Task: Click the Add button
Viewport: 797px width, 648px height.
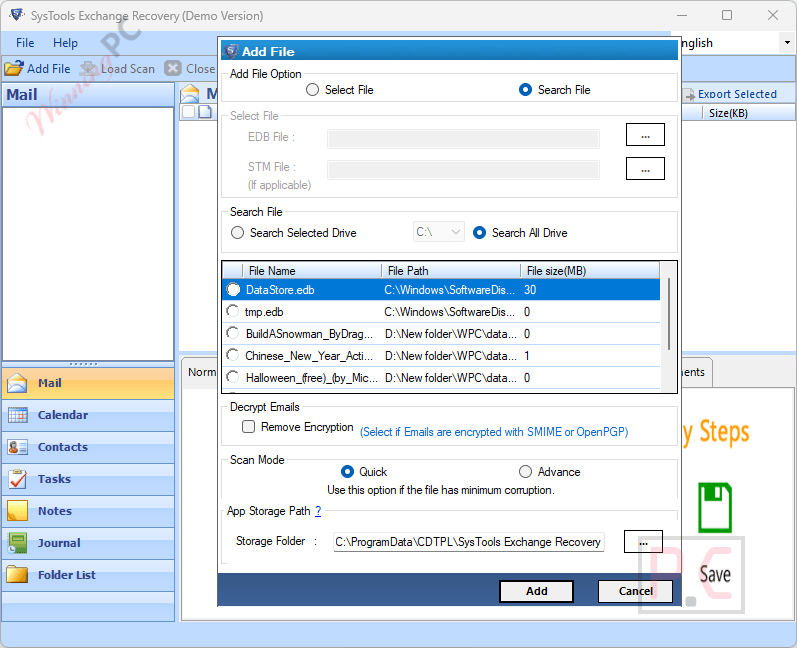Action: pos(536,591)
